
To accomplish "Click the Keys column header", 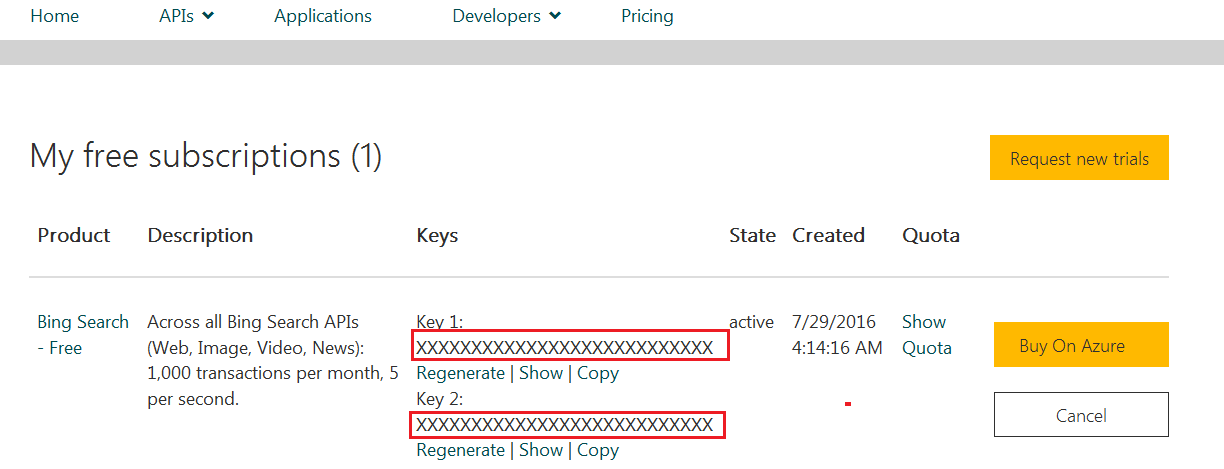I will pos(437,236).
